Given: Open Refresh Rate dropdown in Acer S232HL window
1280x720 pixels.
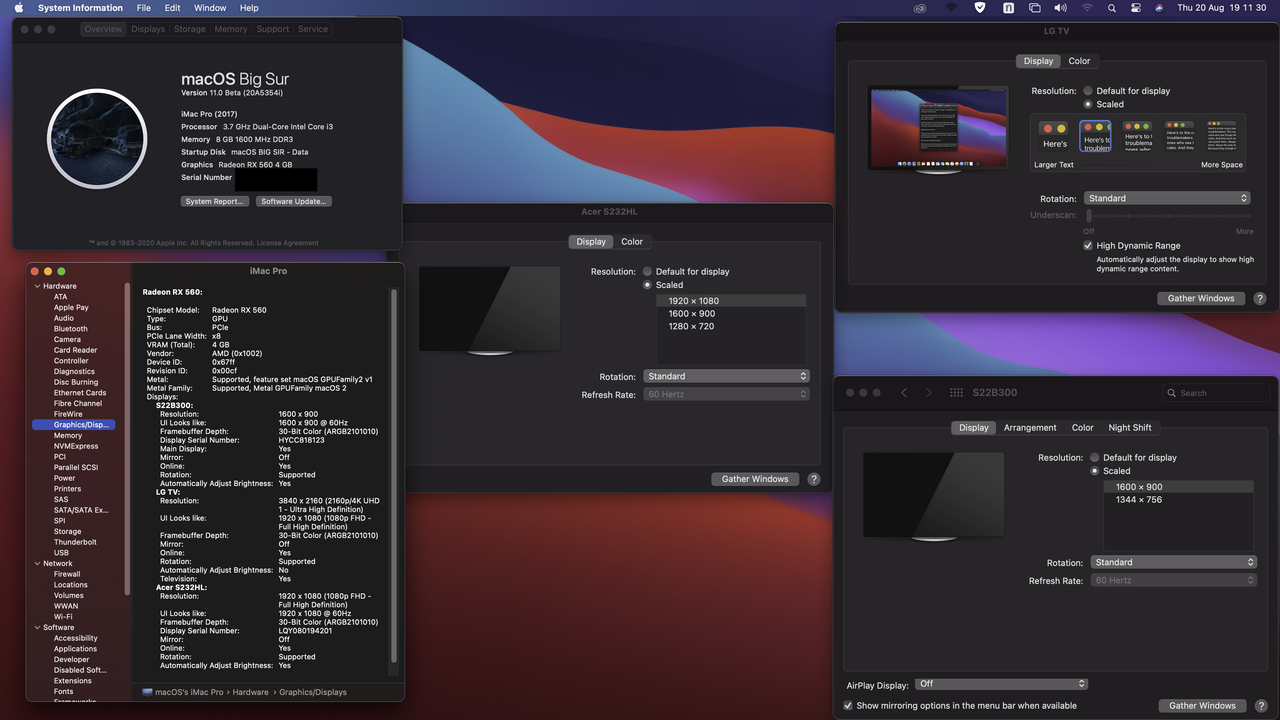Looking at the screenshot, I should pos(726,394).
